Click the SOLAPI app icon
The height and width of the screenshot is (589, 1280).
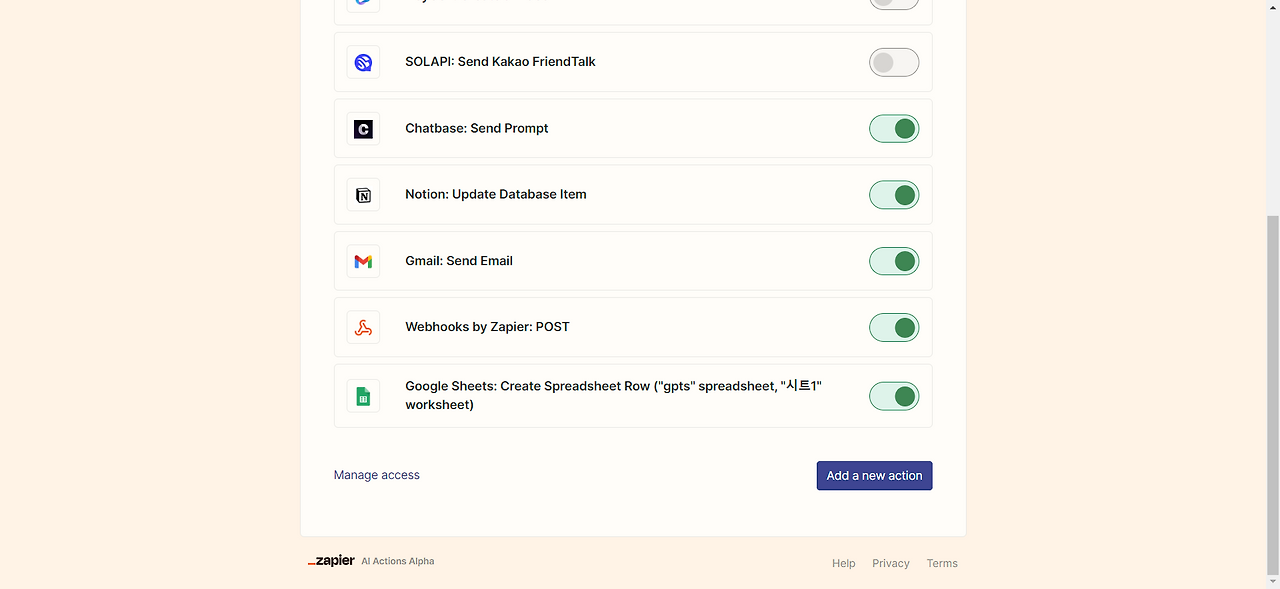[363, 61]
